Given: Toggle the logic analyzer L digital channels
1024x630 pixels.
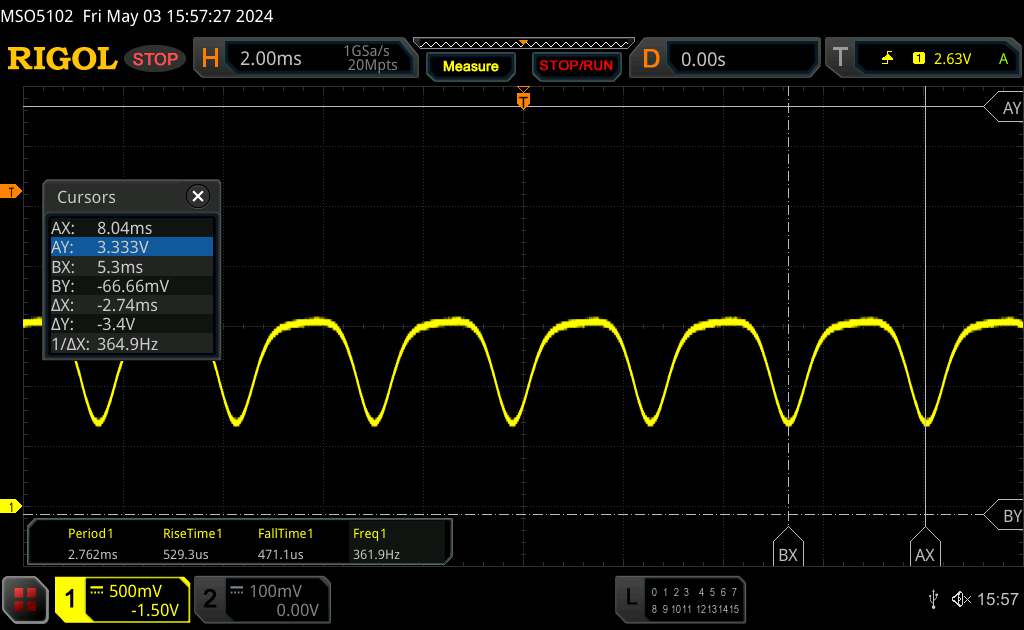Looking at the screenshot, I should point(680,599).
